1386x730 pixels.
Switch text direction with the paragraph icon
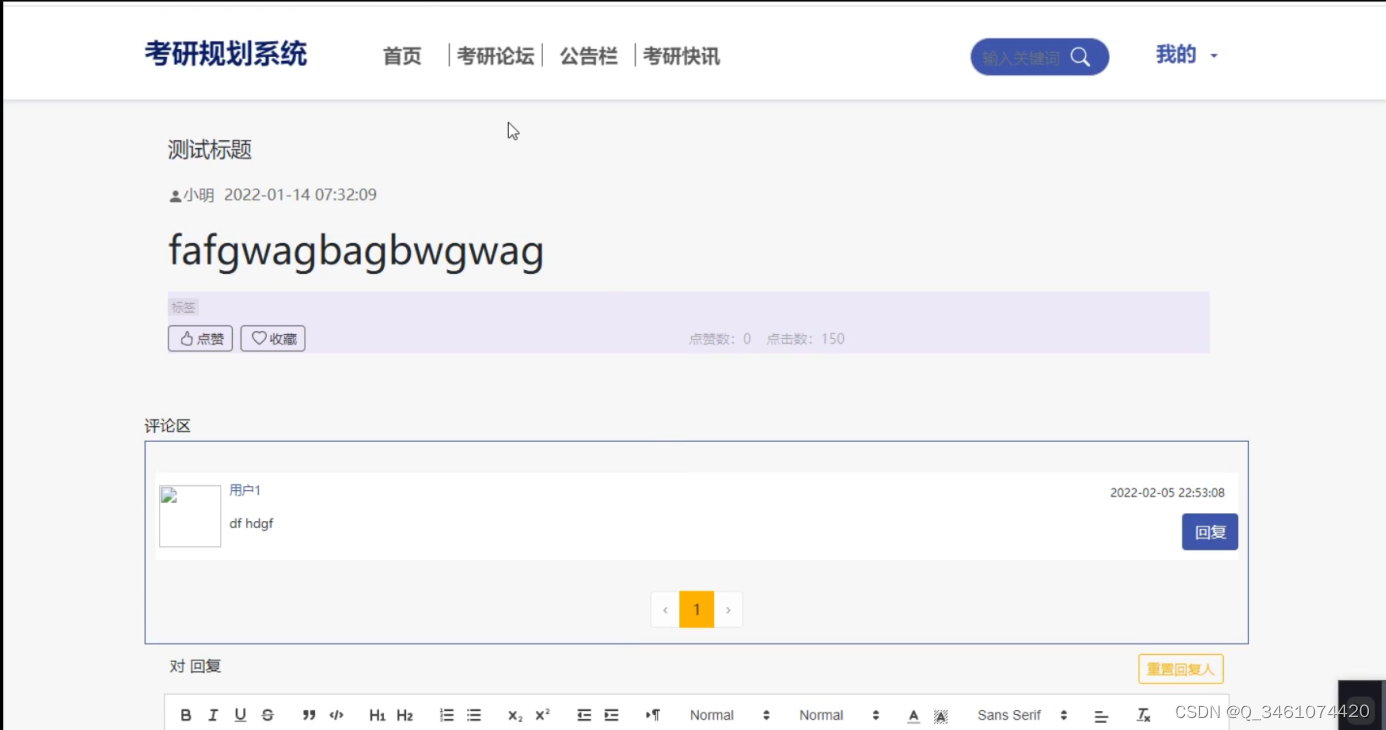tap(653, 715)
